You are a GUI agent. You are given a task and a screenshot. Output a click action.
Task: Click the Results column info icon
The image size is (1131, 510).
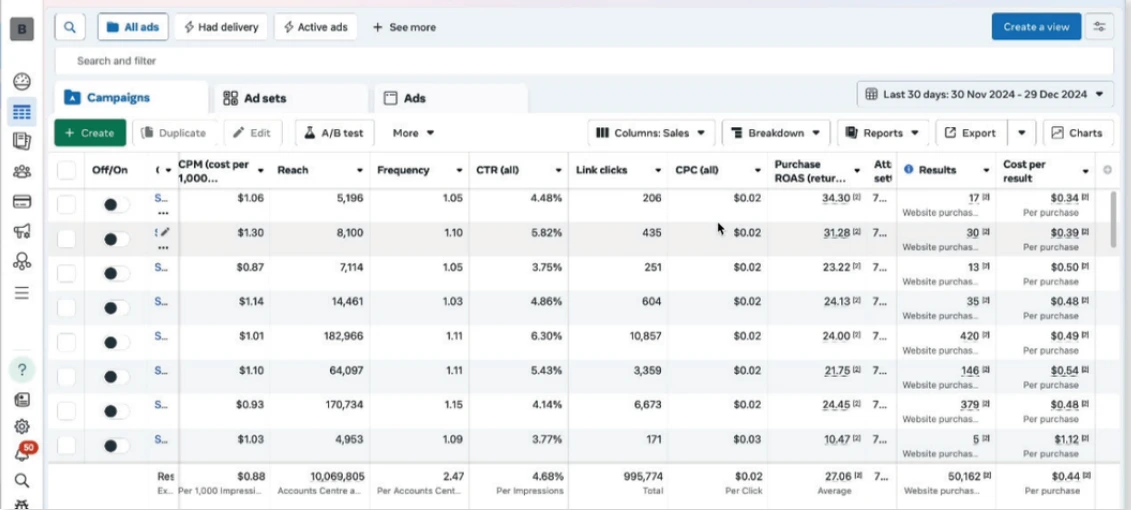908,170
